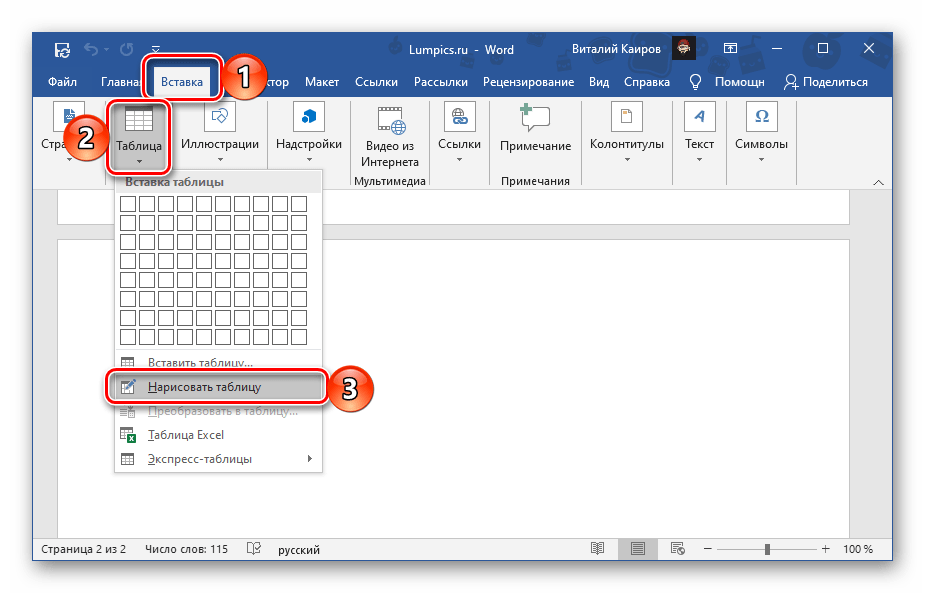The image size is (925, 593).
Task: Switch to the Вид tab
Action: 599,82
